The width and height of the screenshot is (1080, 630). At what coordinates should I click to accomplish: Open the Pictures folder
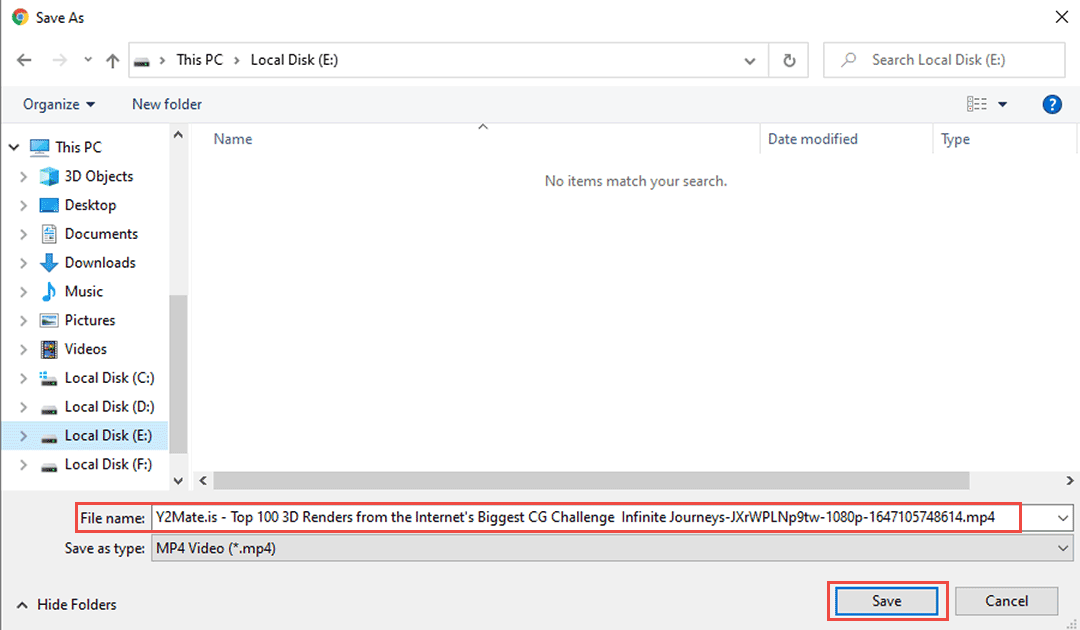pos(90,321)
